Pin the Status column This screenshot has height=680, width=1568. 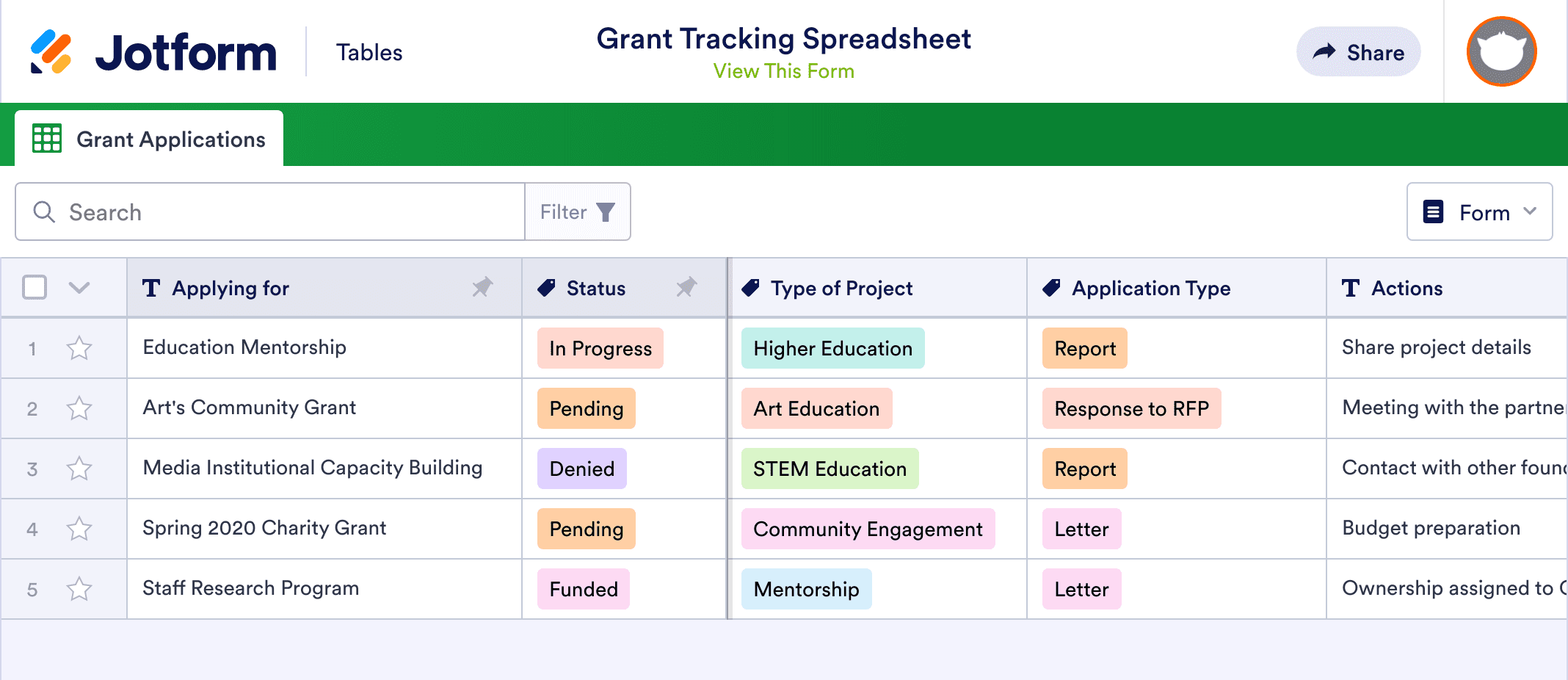tap(688, 288)
